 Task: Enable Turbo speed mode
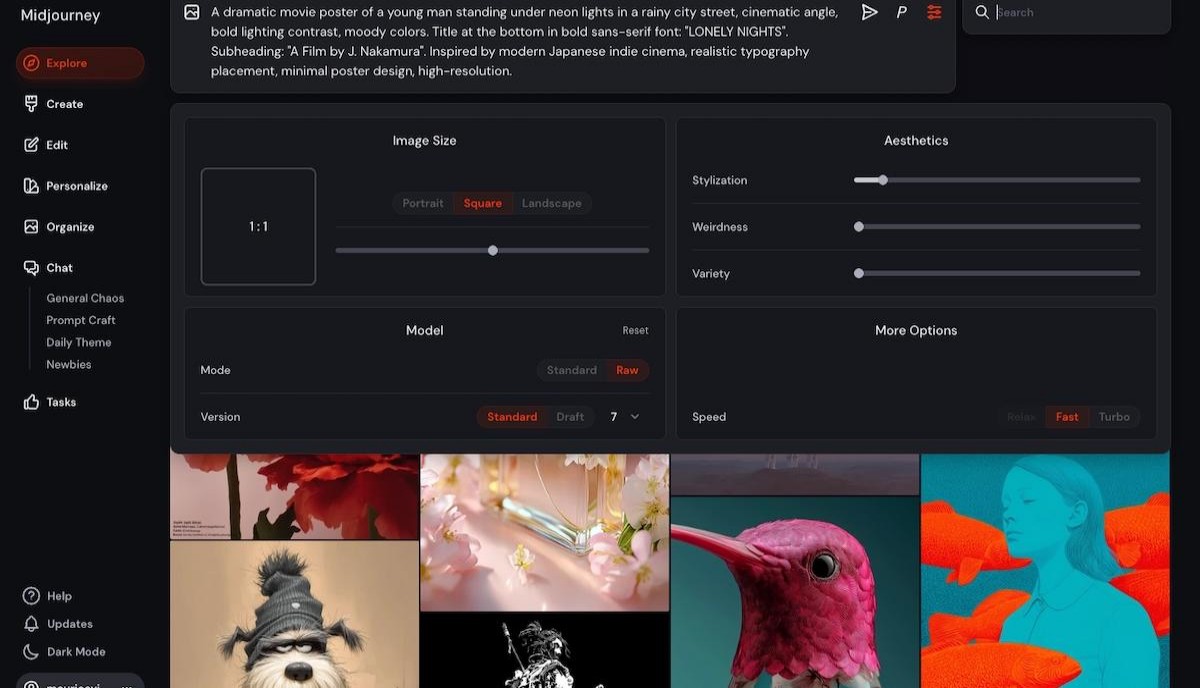(x=1114, y=416)
